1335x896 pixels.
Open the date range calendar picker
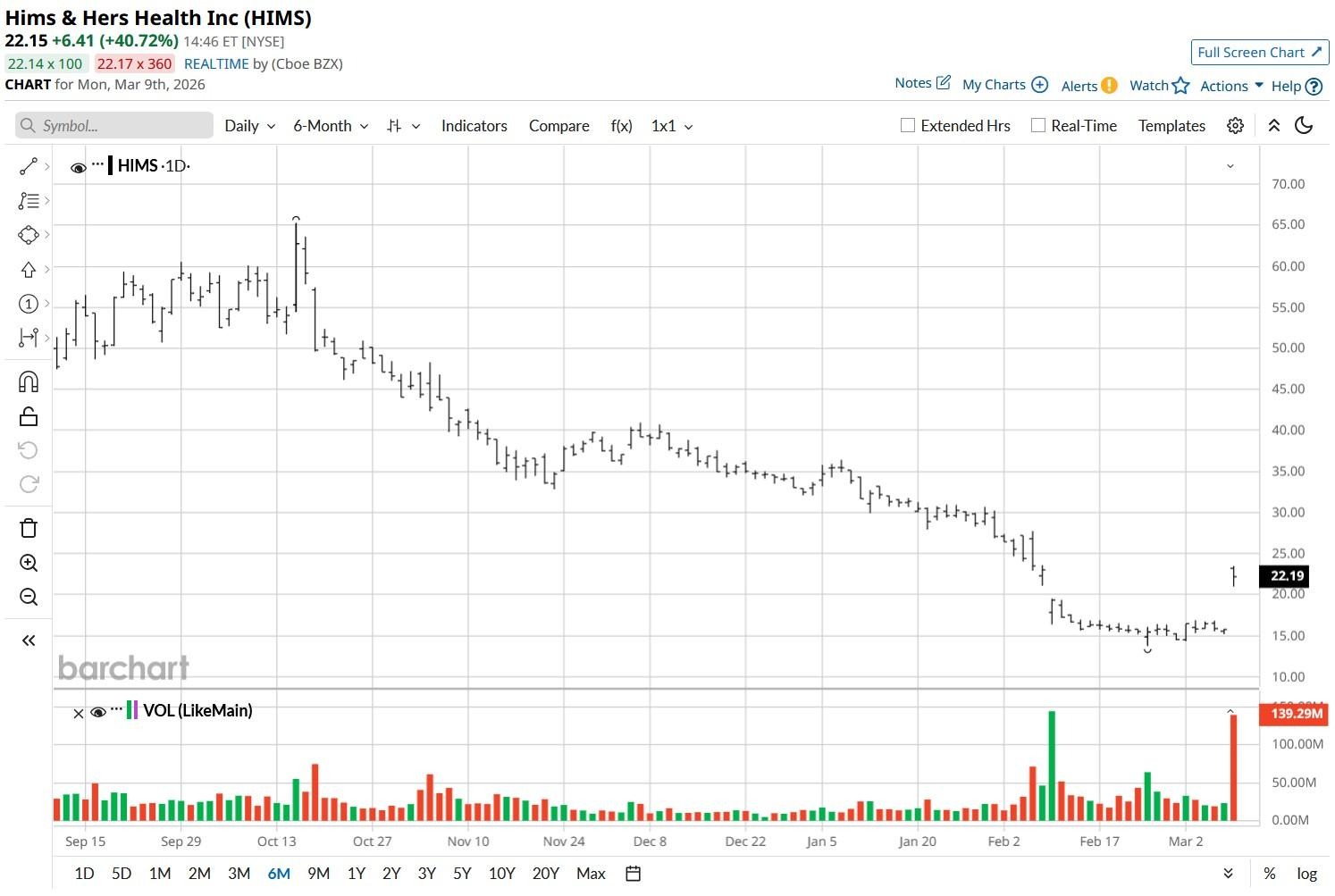click(x=634, y=874)
